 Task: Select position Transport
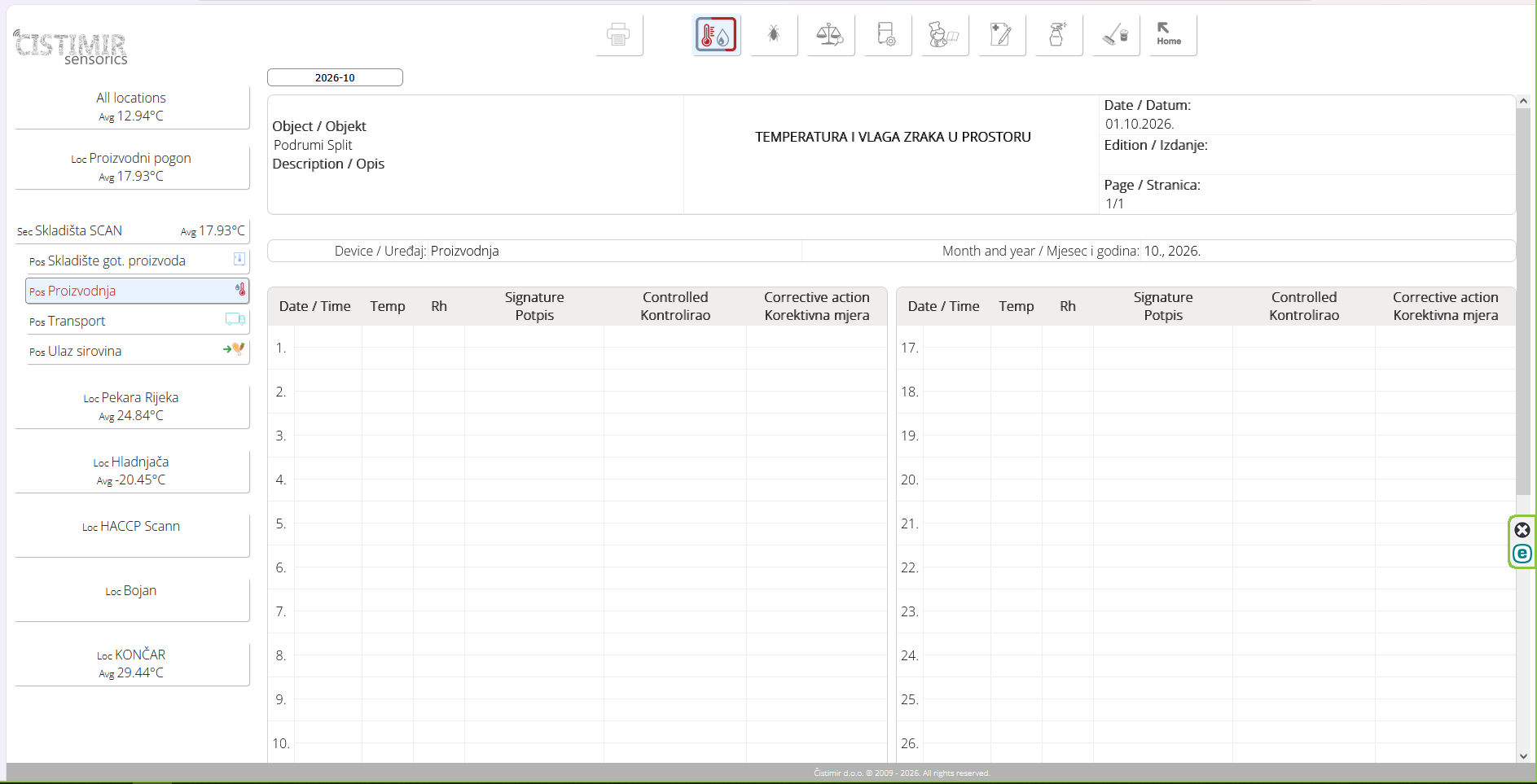[x=137, y=321]
